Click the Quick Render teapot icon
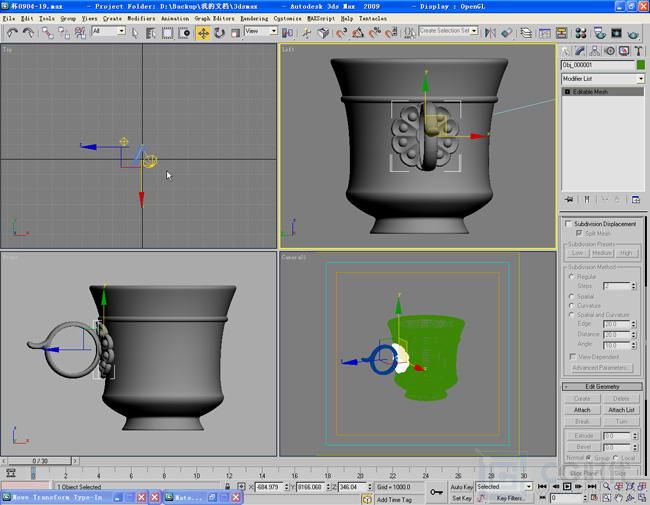The image size is (650, 505). pyautogui.click(x=633, y=33)
